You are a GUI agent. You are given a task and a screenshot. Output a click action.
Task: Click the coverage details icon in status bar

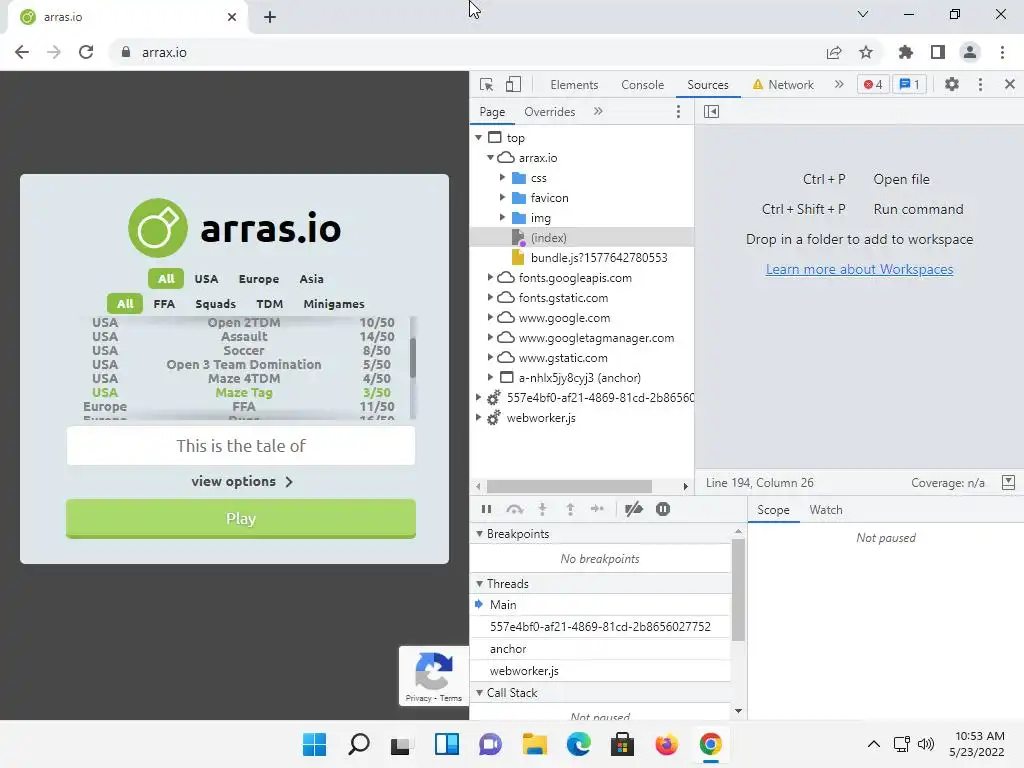[1008, 483]
